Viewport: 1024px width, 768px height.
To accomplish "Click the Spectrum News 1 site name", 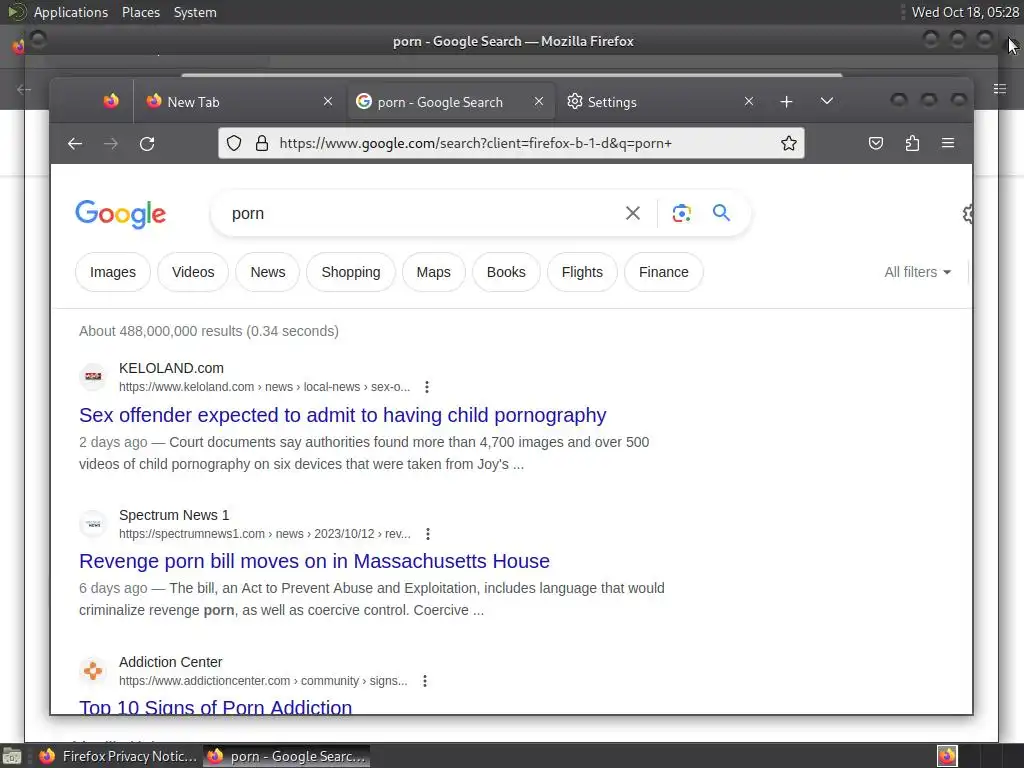I will (174, 515).
